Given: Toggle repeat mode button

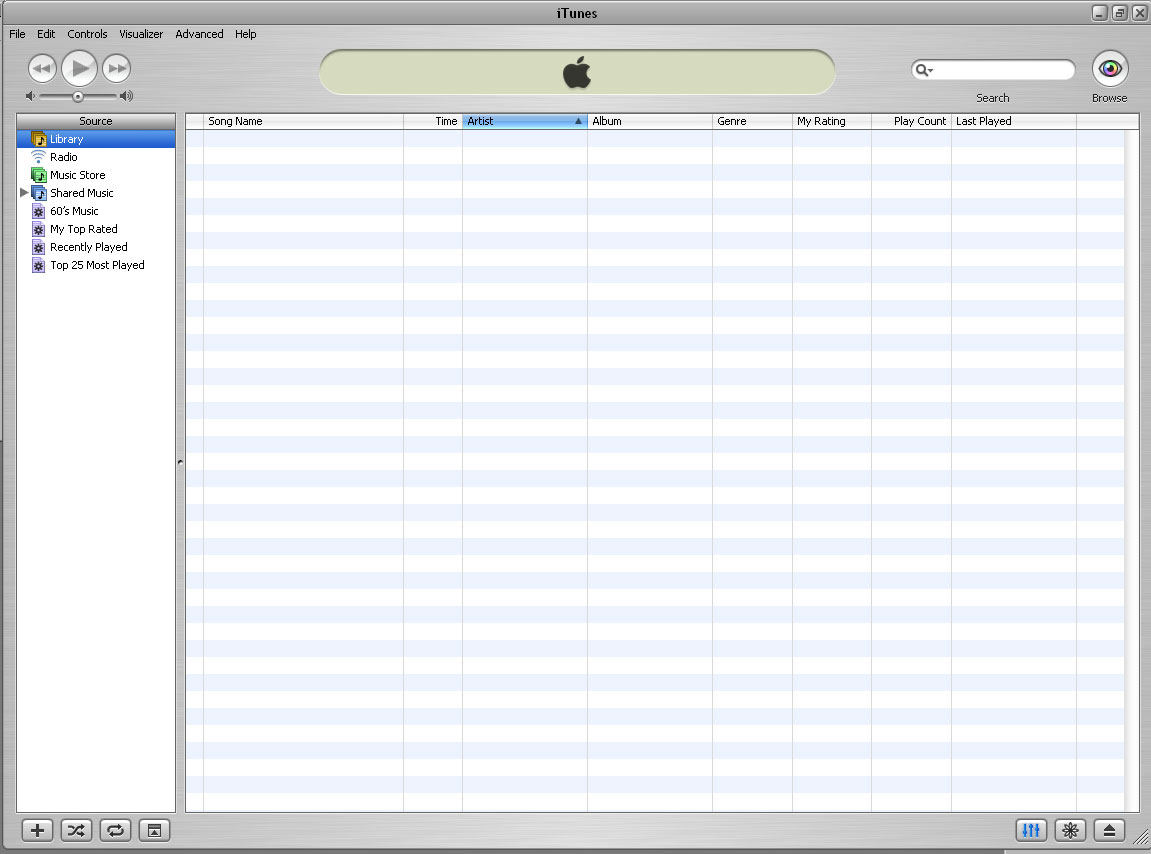Looking at the screenshot, I should (115, 831).
